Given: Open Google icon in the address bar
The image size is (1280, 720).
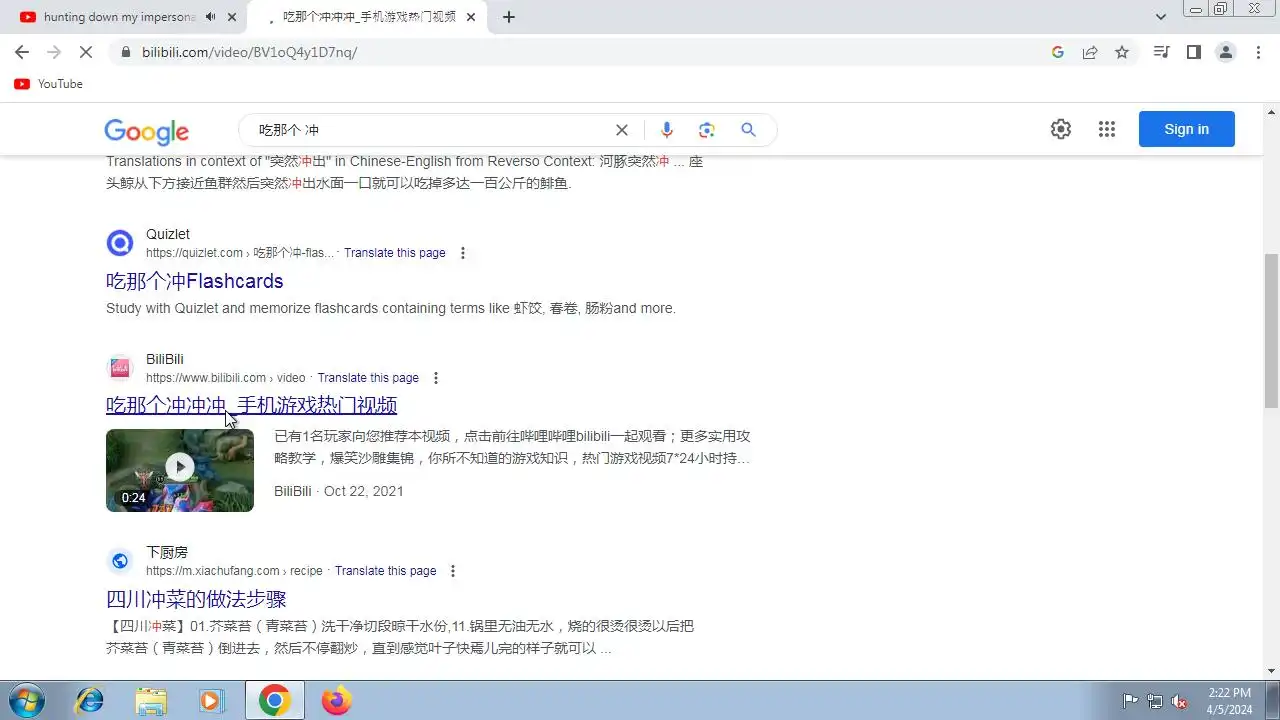Looking at the screenshot, I should point(1058,52).
